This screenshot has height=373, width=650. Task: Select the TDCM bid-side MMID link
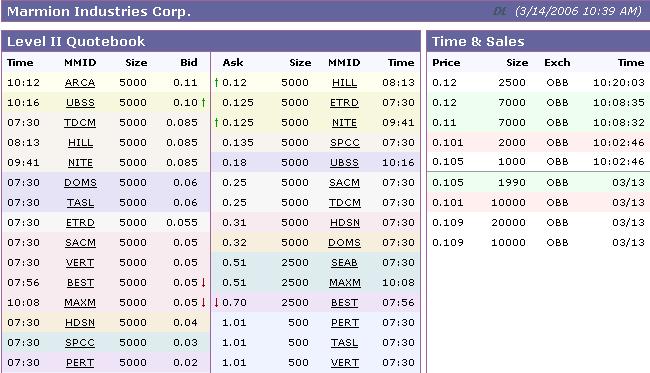80,123
